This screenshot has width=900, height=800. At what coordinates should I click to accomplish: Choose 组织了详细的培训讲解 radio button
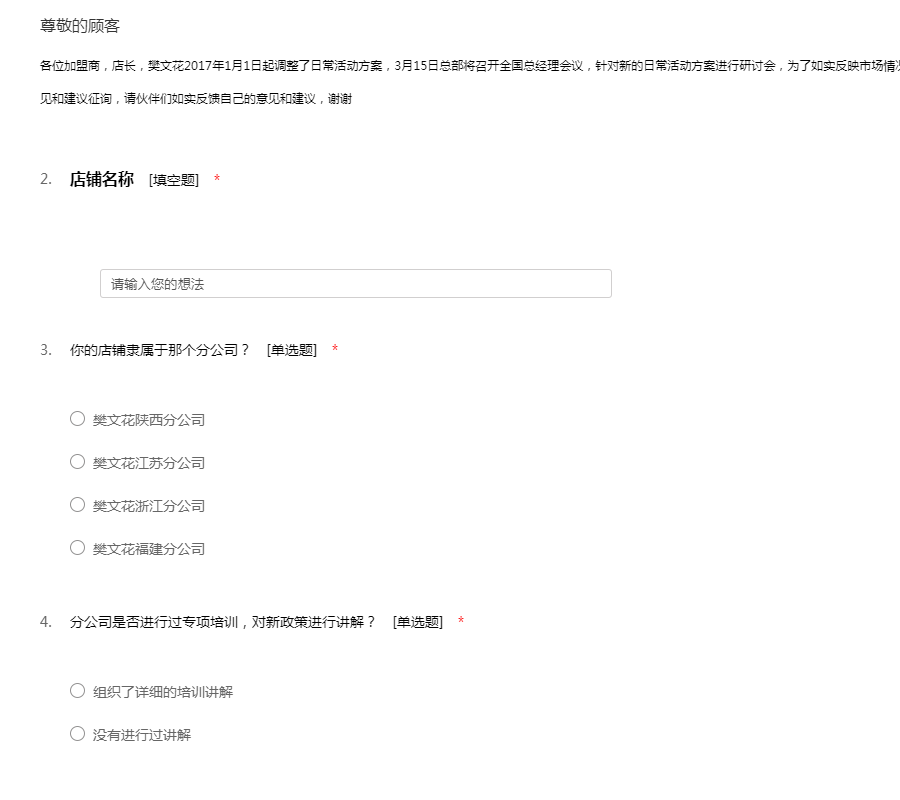[77, 691]
